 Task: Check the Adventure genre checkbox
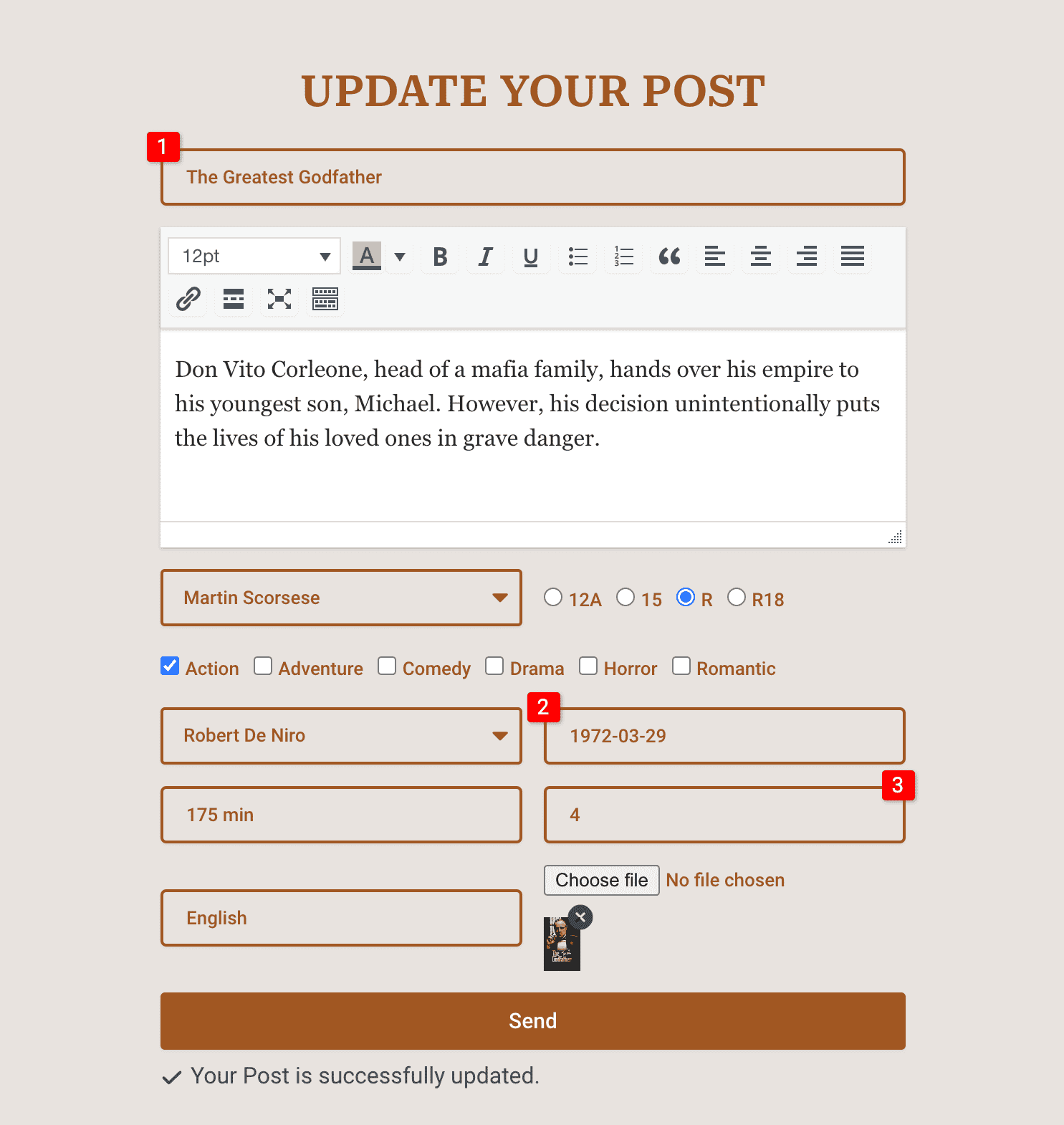[x=263, y=666]
